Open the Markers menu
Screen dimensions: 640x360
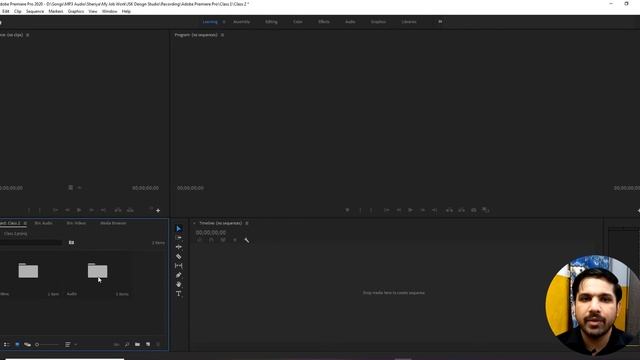(56, 11)
